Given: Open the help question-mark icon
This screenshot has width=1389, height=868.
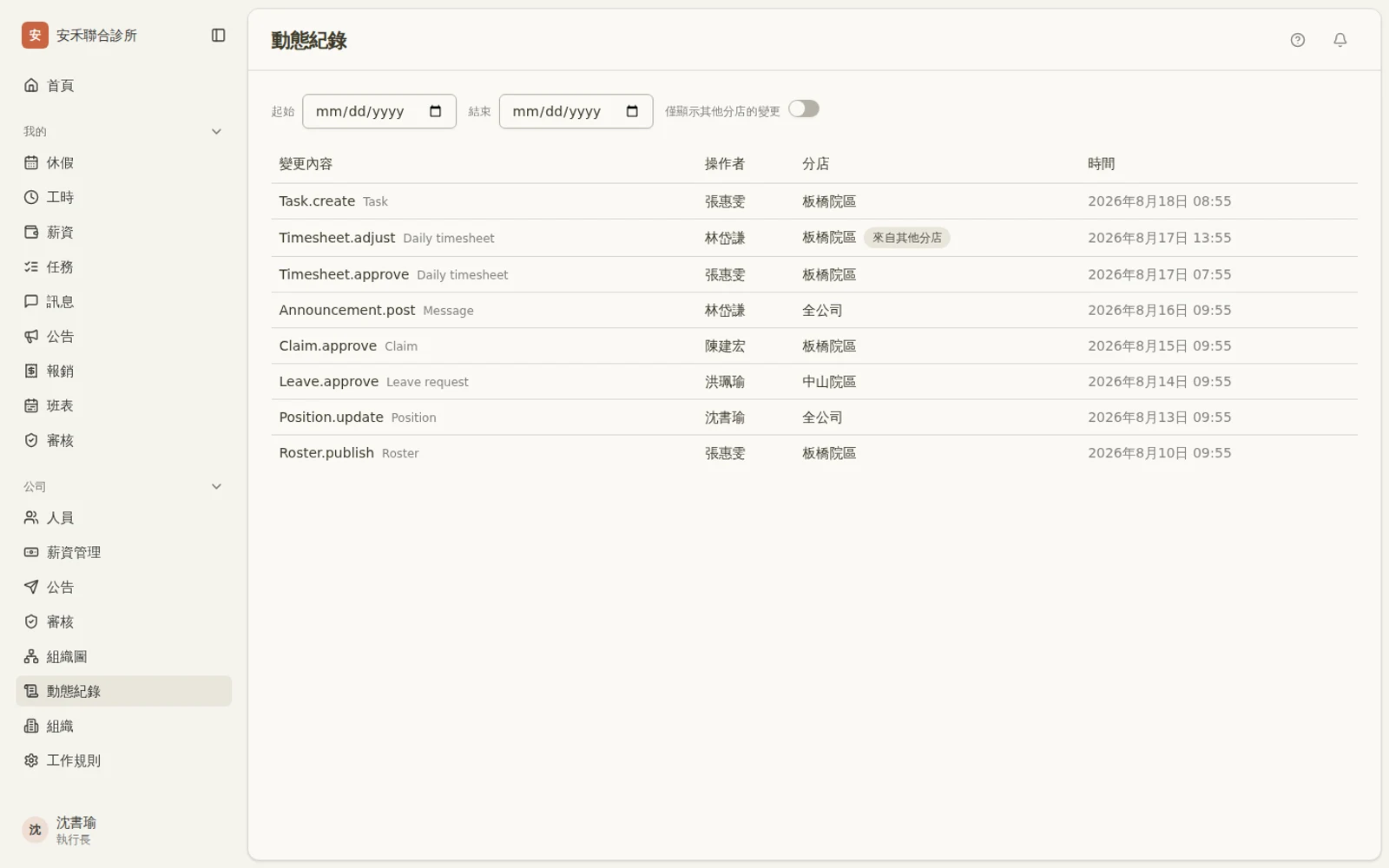Looking at the screenshot, I should tap(1298, 40).
